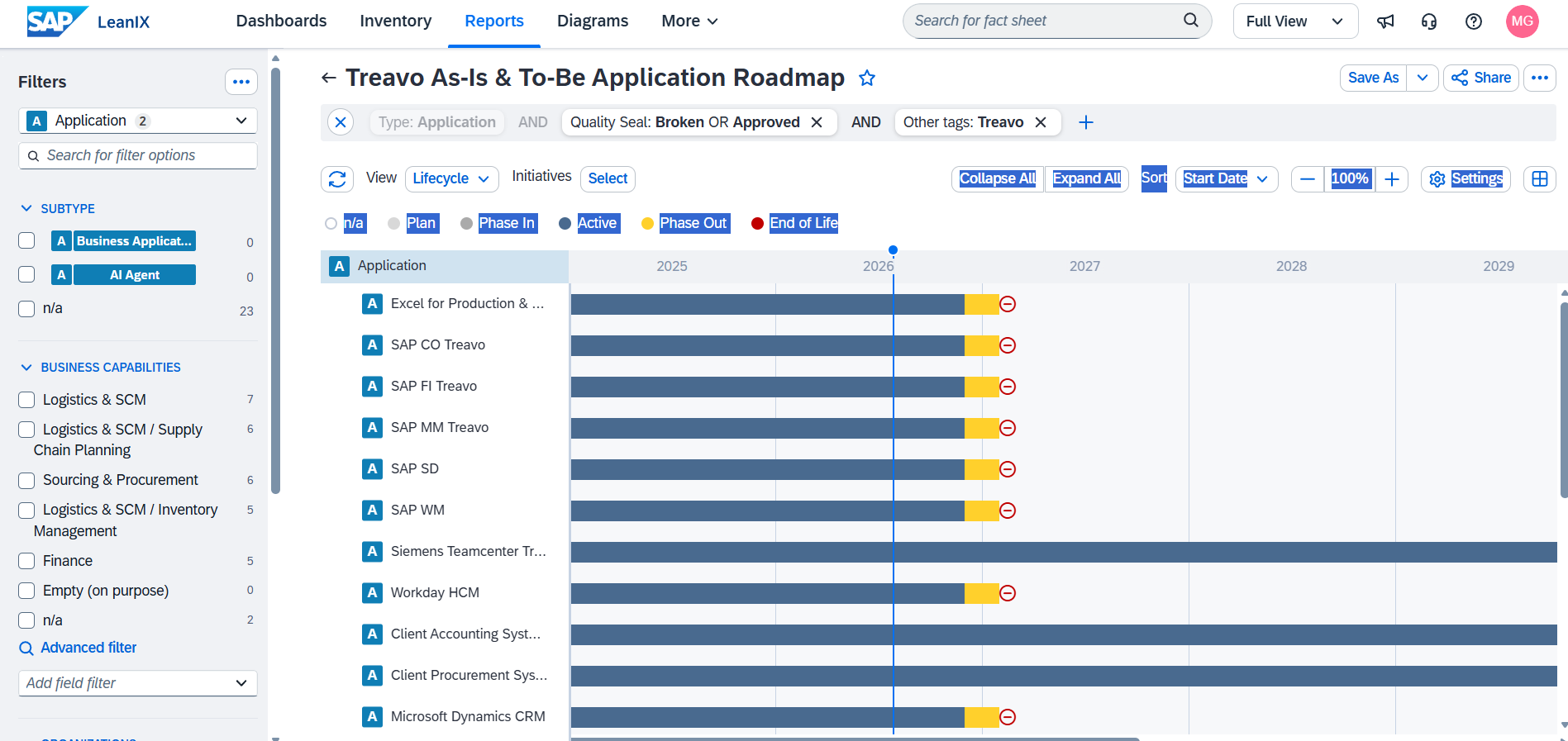Enable the Finance checkbox filter
The image size is (1568, 741).
click(26, 561)
